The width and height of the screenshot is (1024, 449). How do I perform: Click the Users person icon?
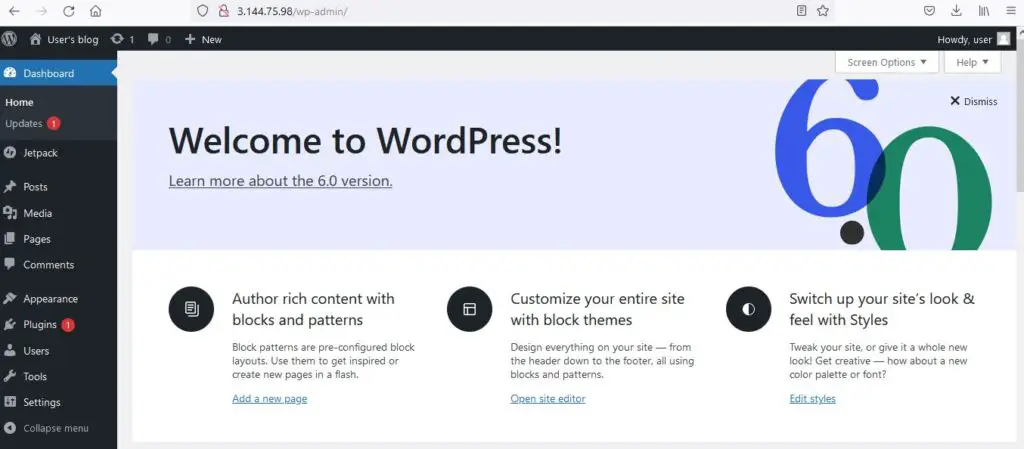pos(10,350)
